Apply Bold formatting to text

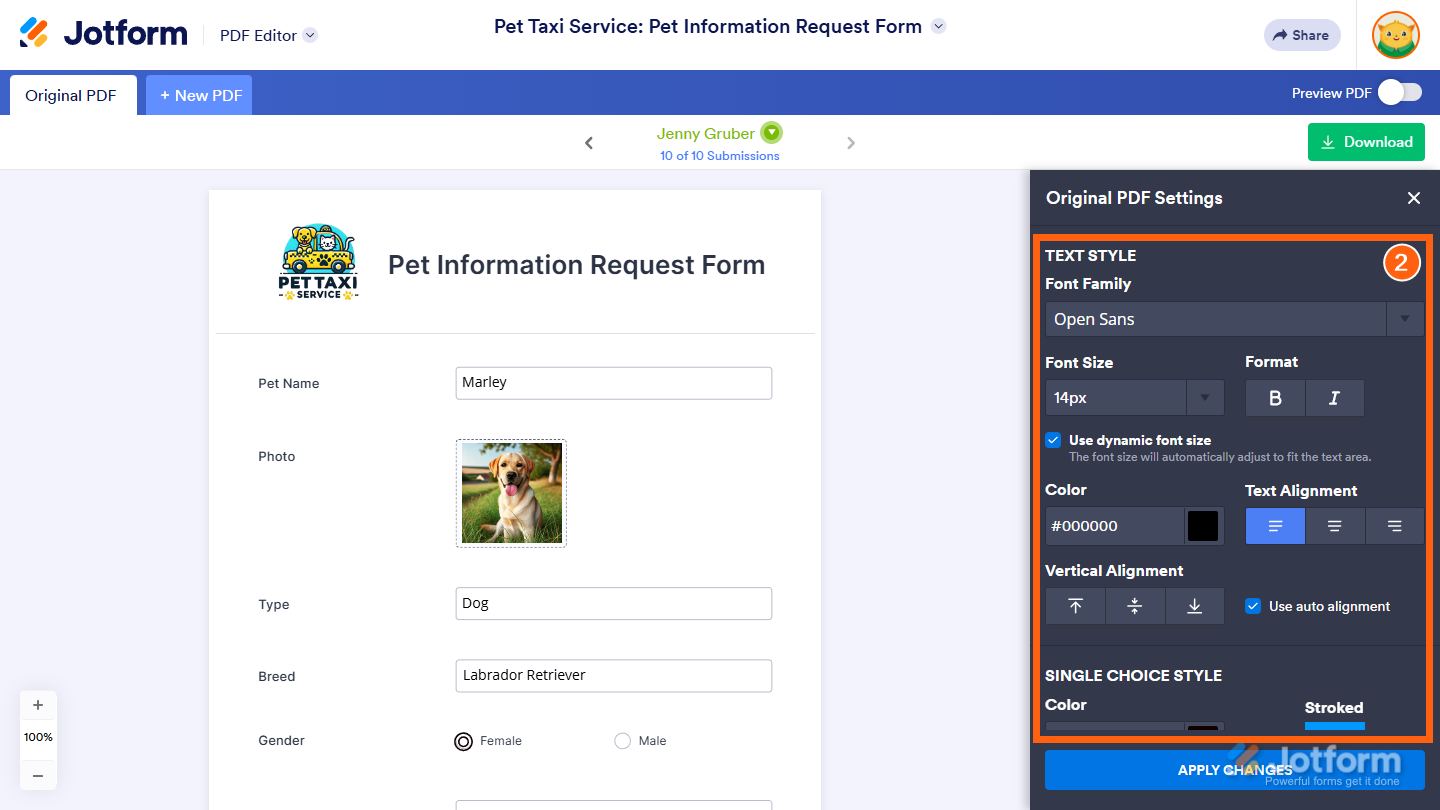1275,397
